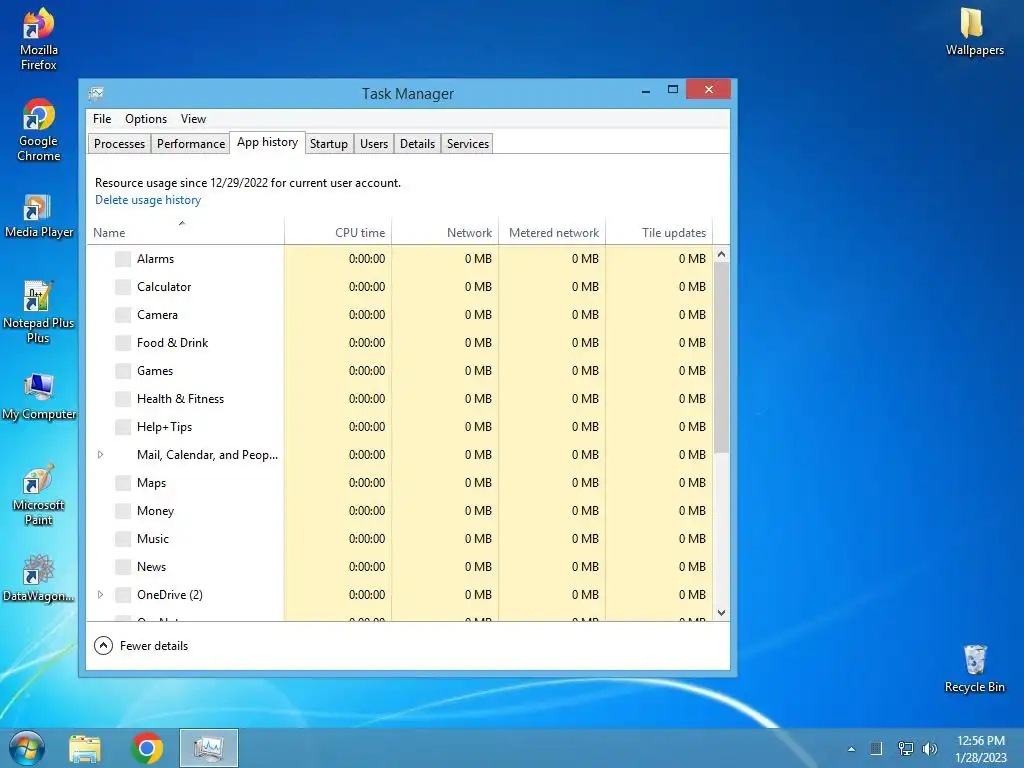Expand the OneDrive (2) group
The width and height of the screenshot is (1024, 768).
click(x=100, y=595)
